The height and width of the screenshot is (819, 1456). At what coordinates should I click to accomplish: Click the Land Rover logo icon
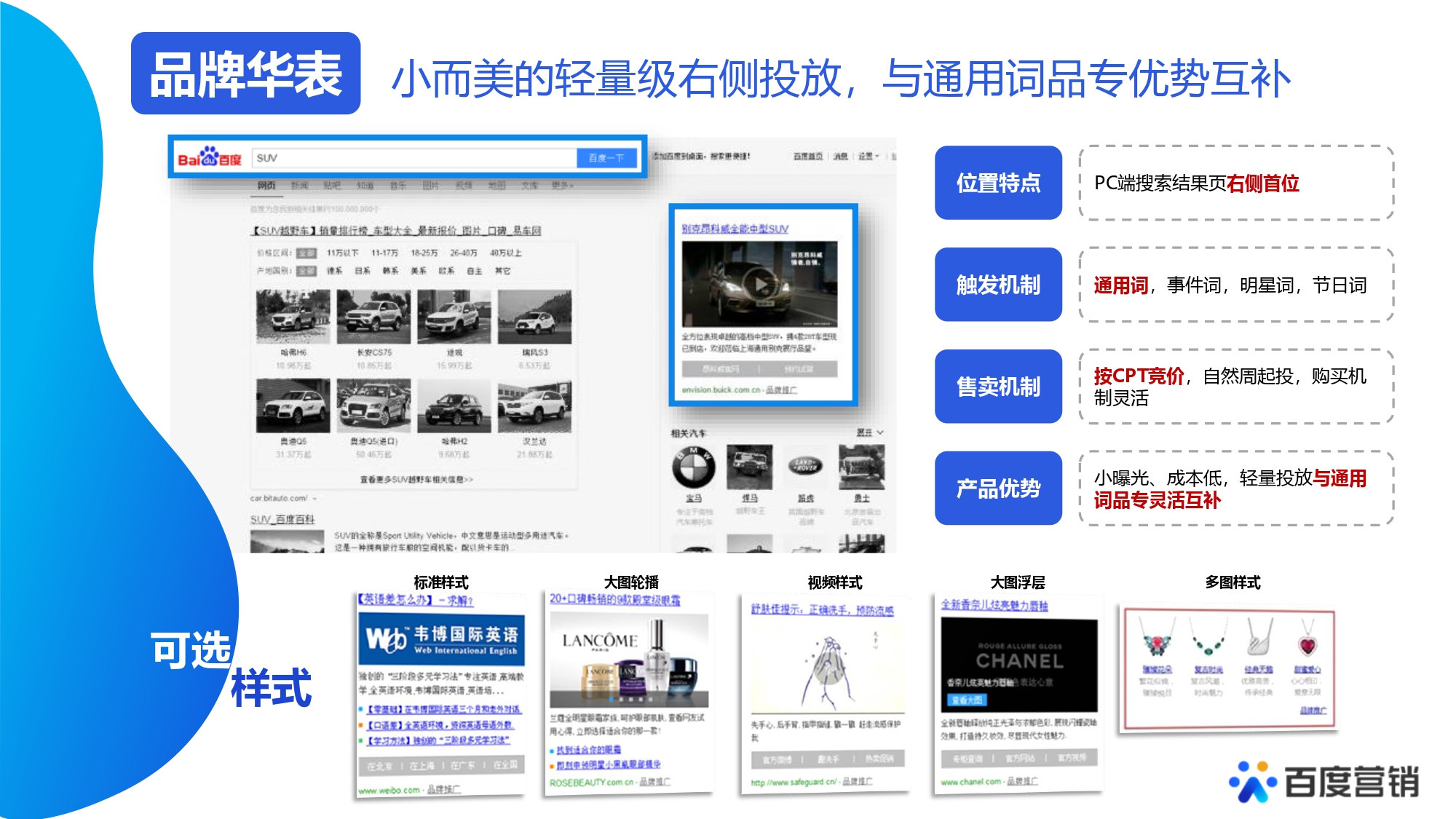pos(805,466)
